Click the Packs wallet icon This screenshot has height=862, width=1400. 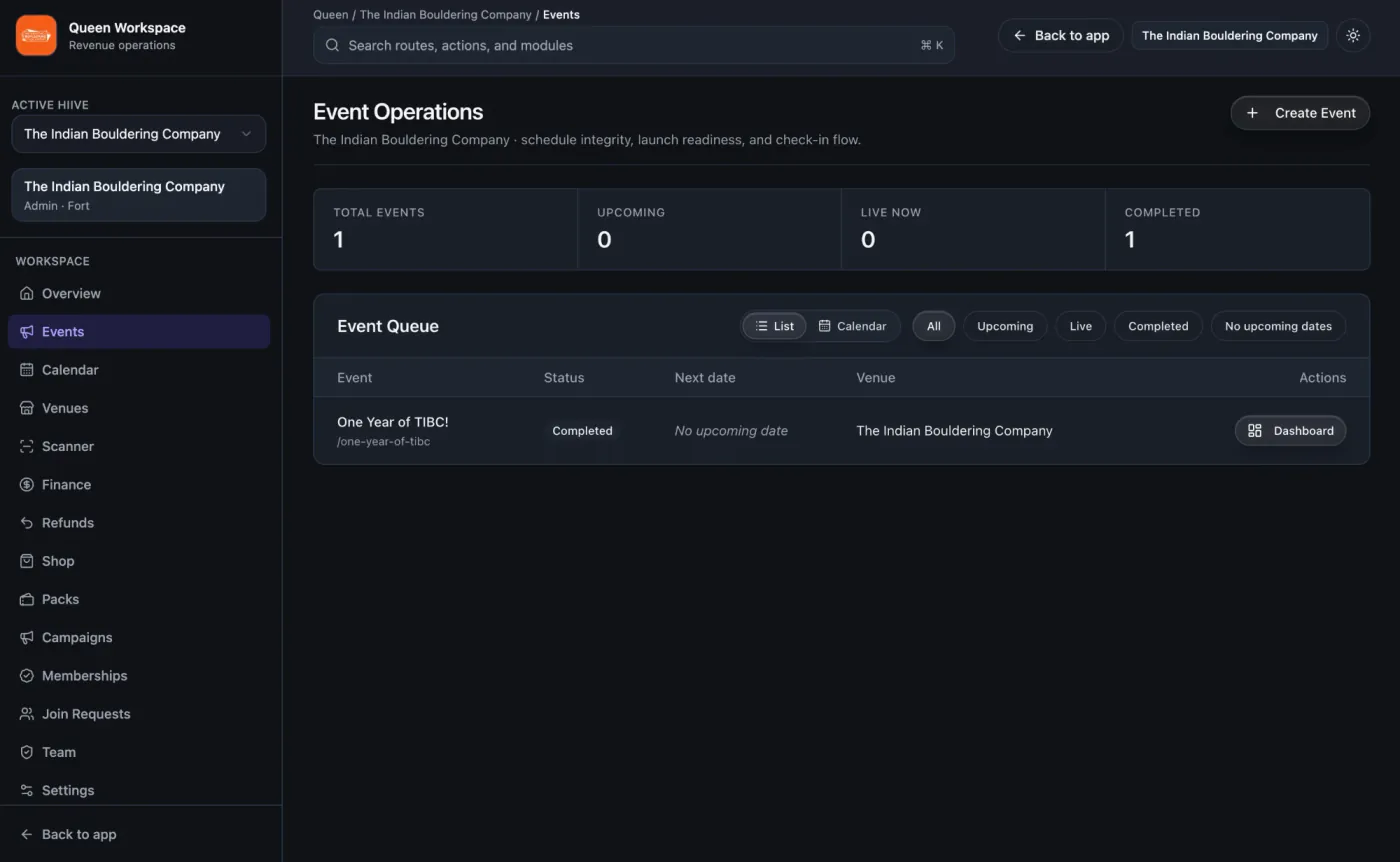coord(27,599)
